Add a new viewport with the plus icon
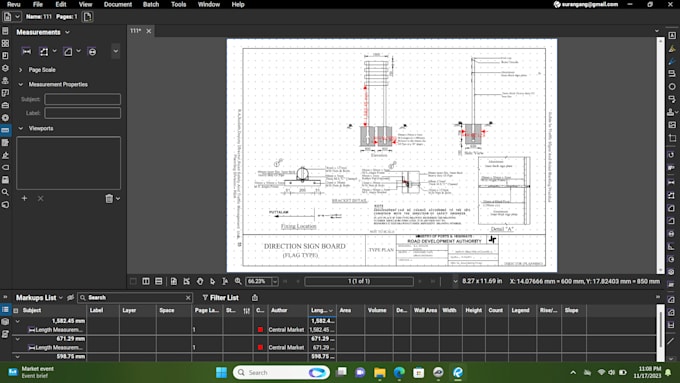The height and width of the screenshot is (383, 680). (x=24, y=198)
